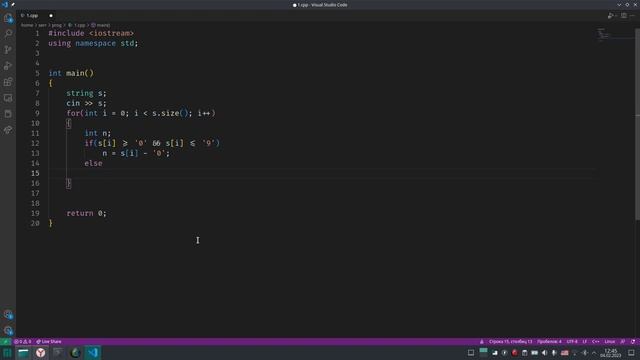Click the prog folder in the breadcrumbs

pos(56,25)
